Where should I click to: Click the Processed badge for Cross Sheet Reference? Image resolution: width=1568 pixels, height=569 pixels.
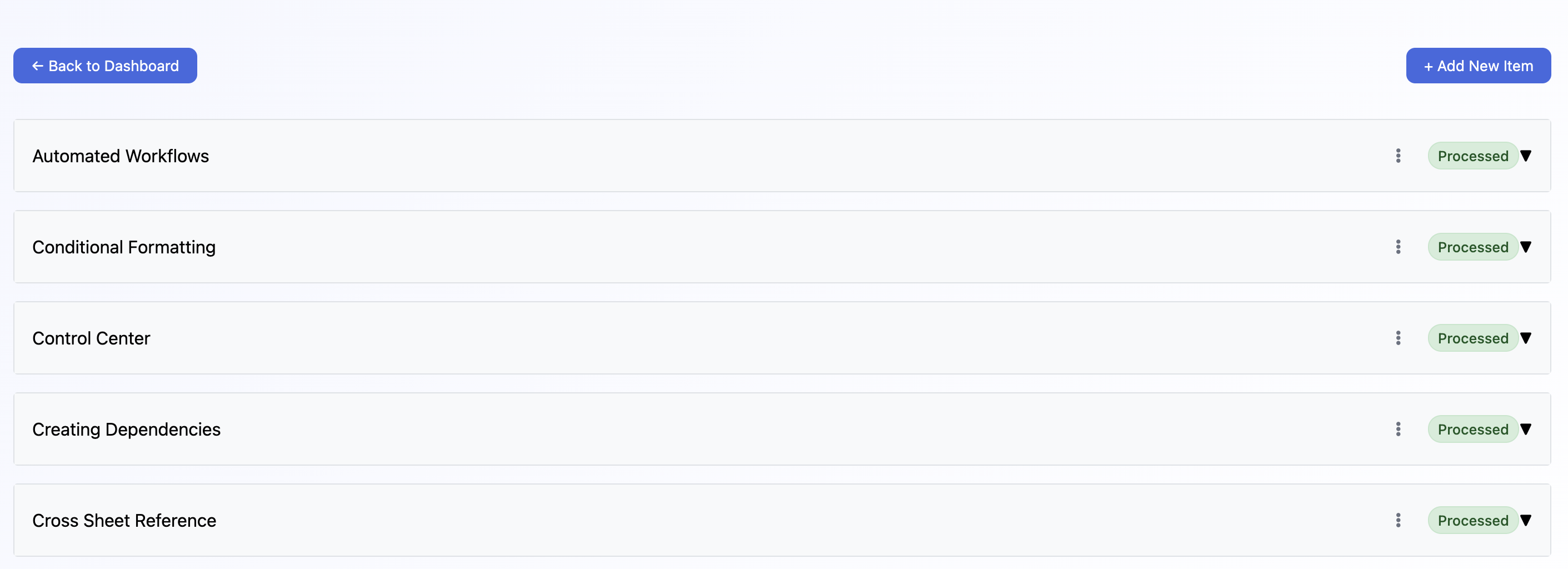[1473, 520]
